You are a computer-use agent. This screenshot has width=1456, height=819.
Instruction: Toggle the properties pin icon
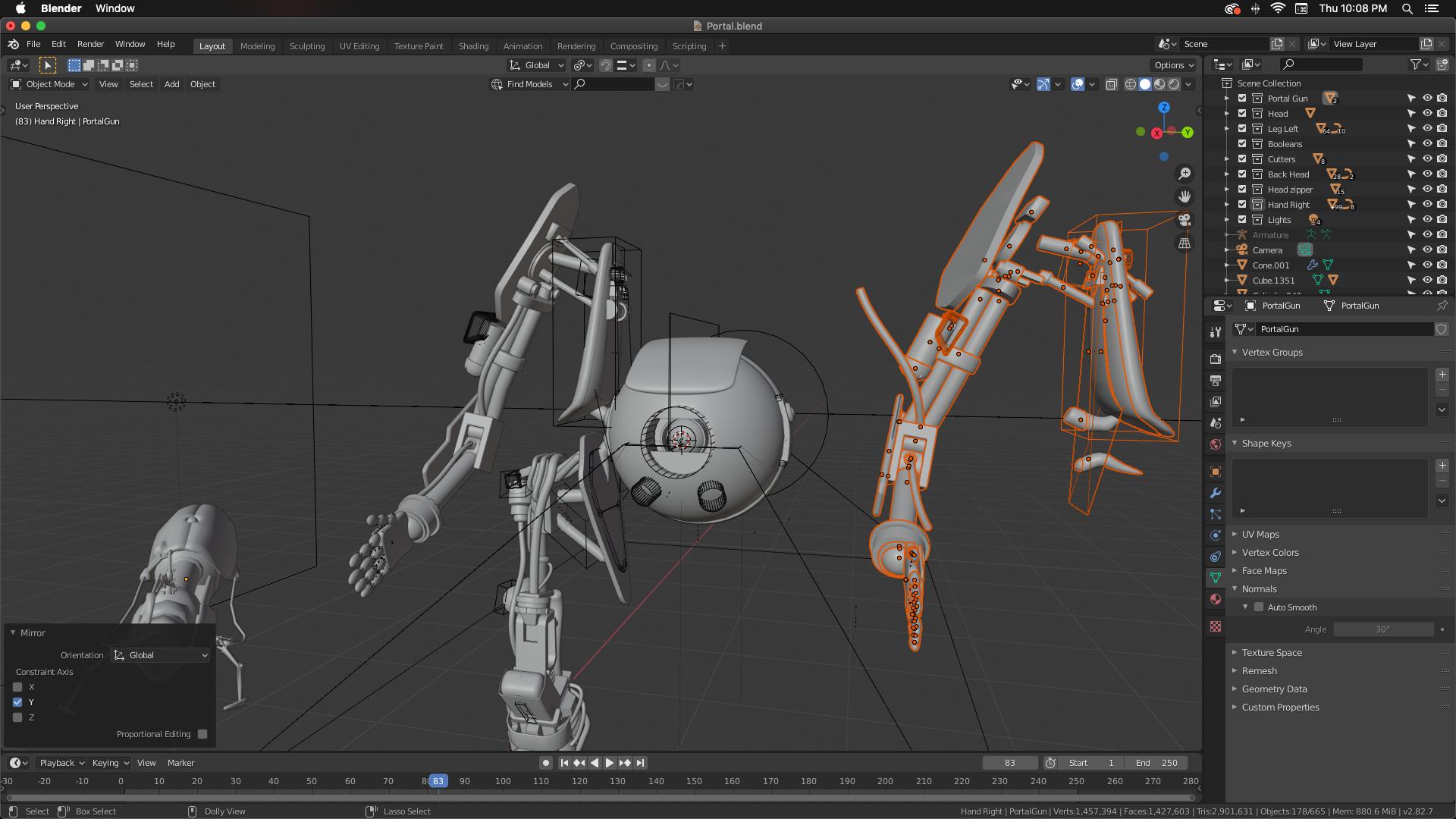click(1442, 306)
